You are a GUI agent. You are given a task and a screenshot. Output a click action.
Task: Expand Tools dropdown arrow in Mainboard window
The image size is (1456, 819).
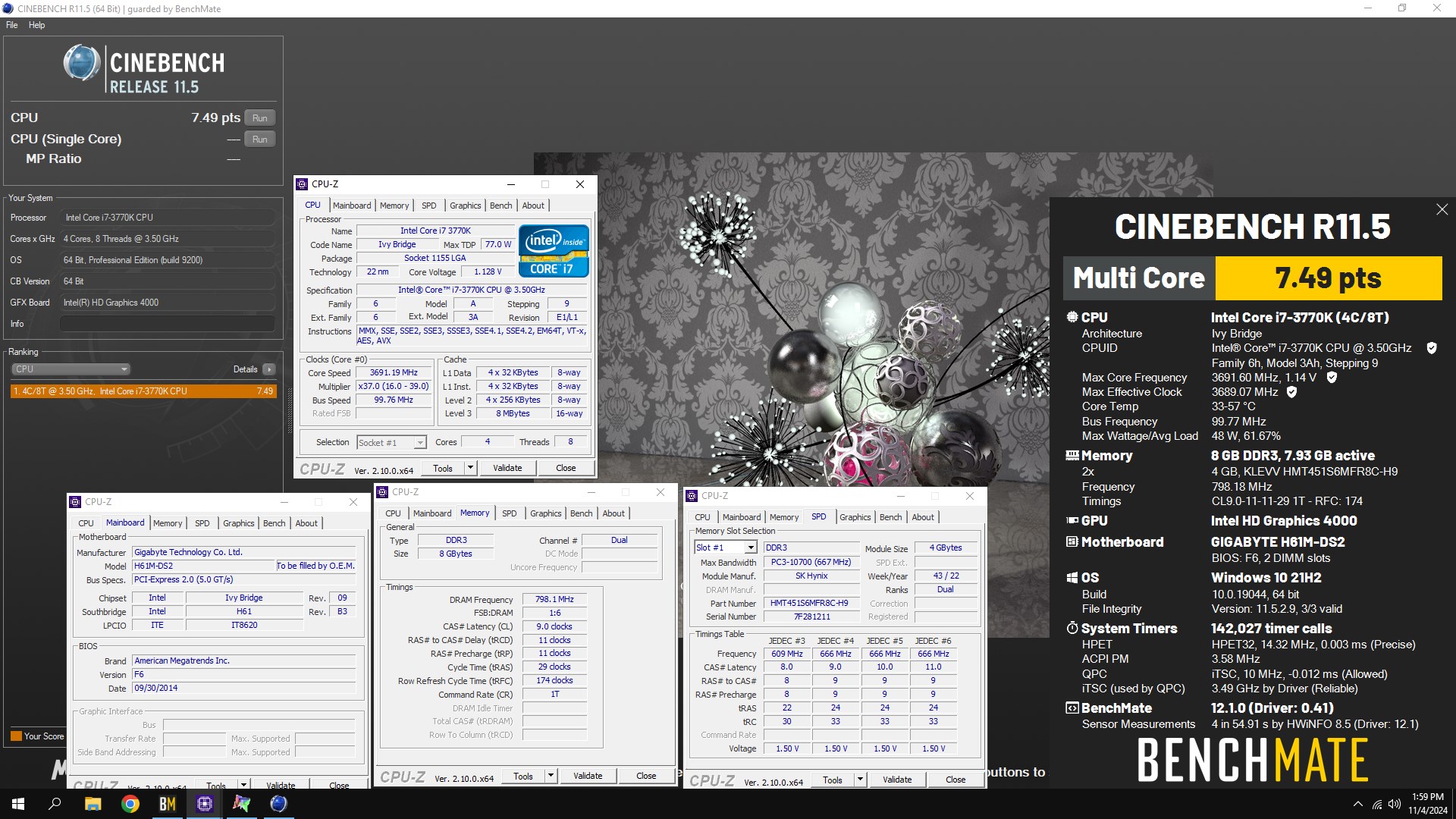(x=243, y=786)
